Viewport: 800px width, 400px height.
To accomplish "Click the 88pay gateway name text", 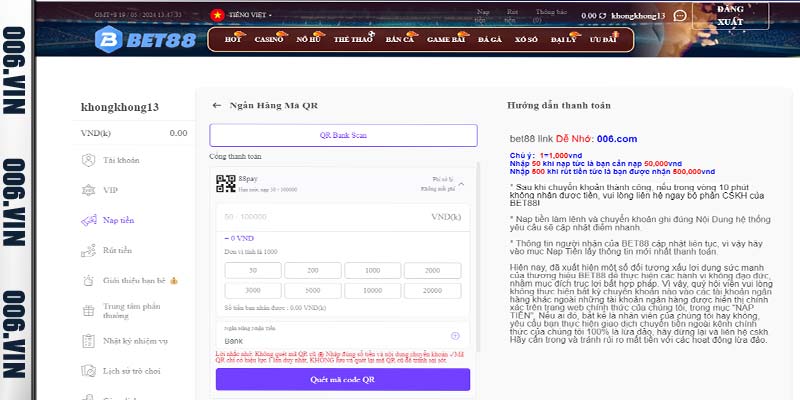I will pyautogui.click(x=248, y=179).
